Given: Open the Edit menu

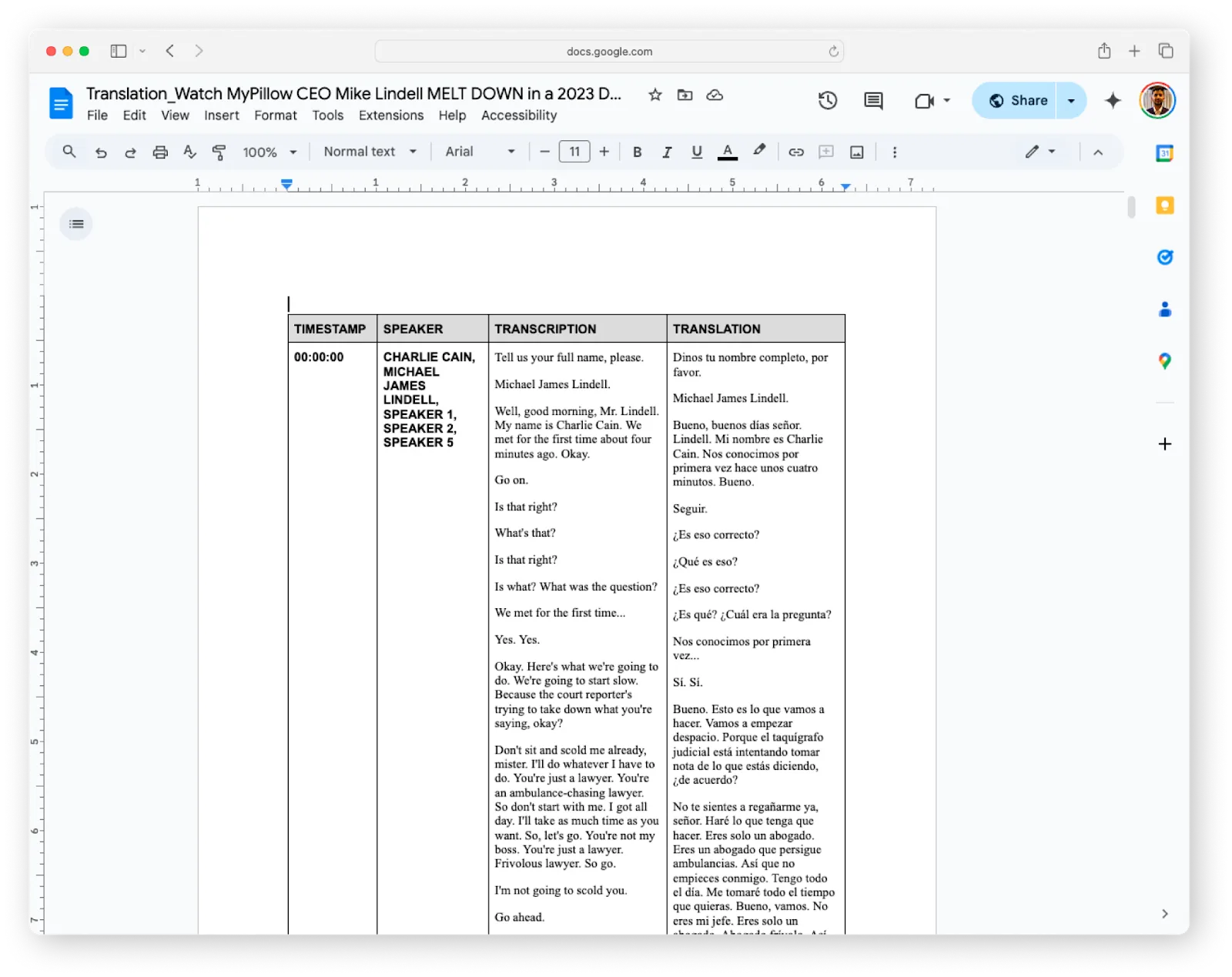Looking at the screenshot, I should [x=135, y=115].
